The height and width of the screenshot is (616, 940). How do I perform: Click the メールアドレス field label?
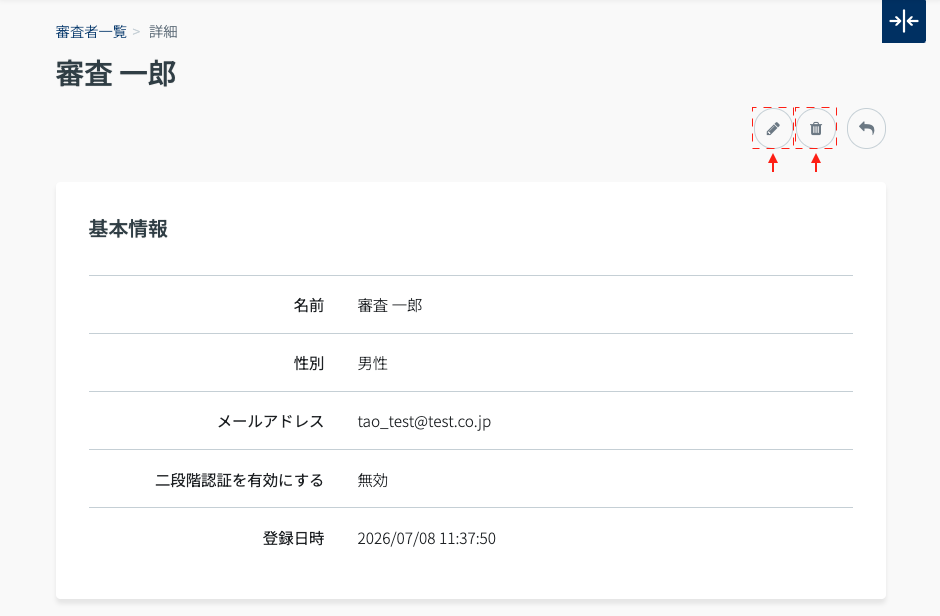coord(270,421)
